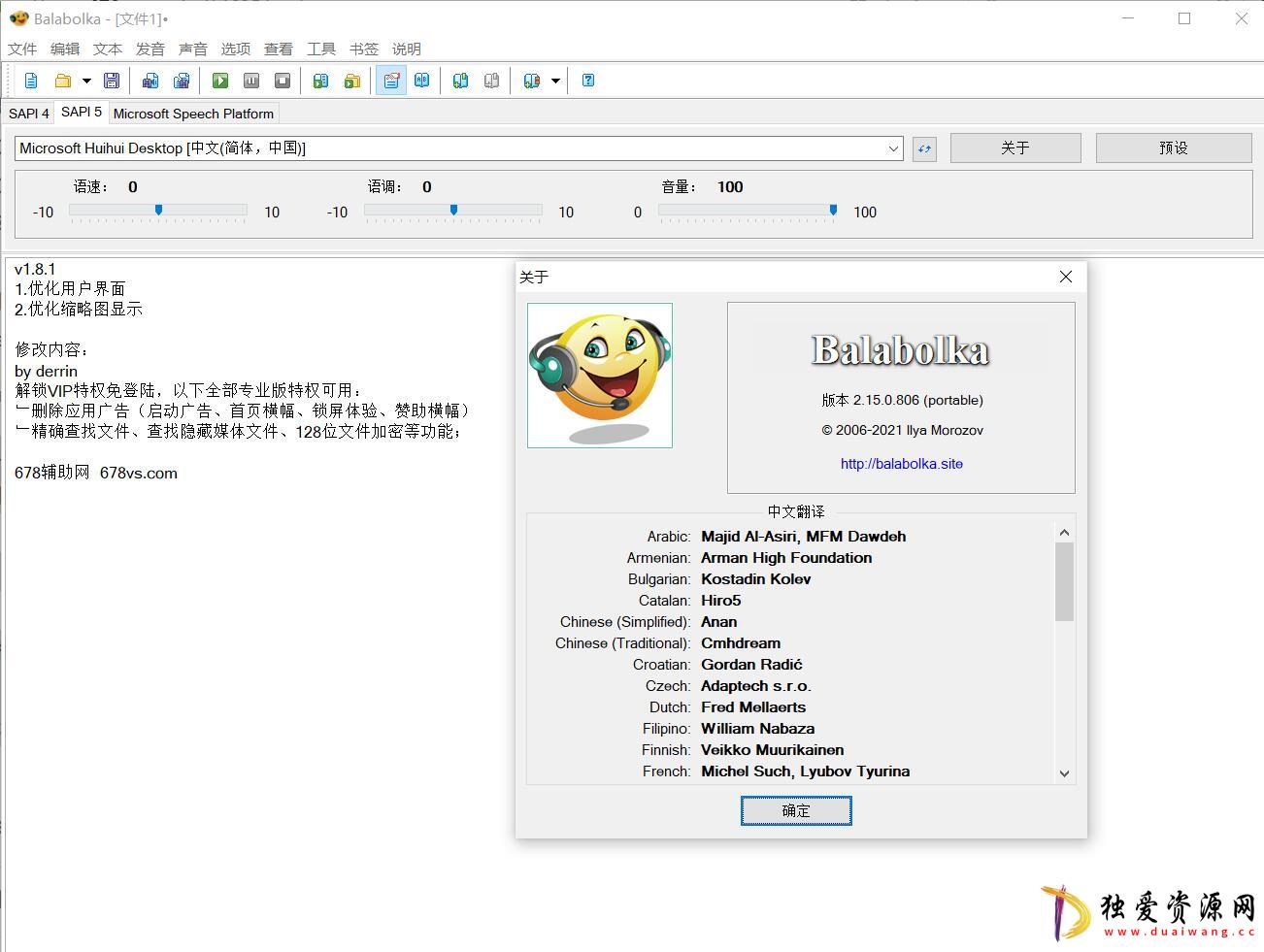Click the 确定 button

796,810
